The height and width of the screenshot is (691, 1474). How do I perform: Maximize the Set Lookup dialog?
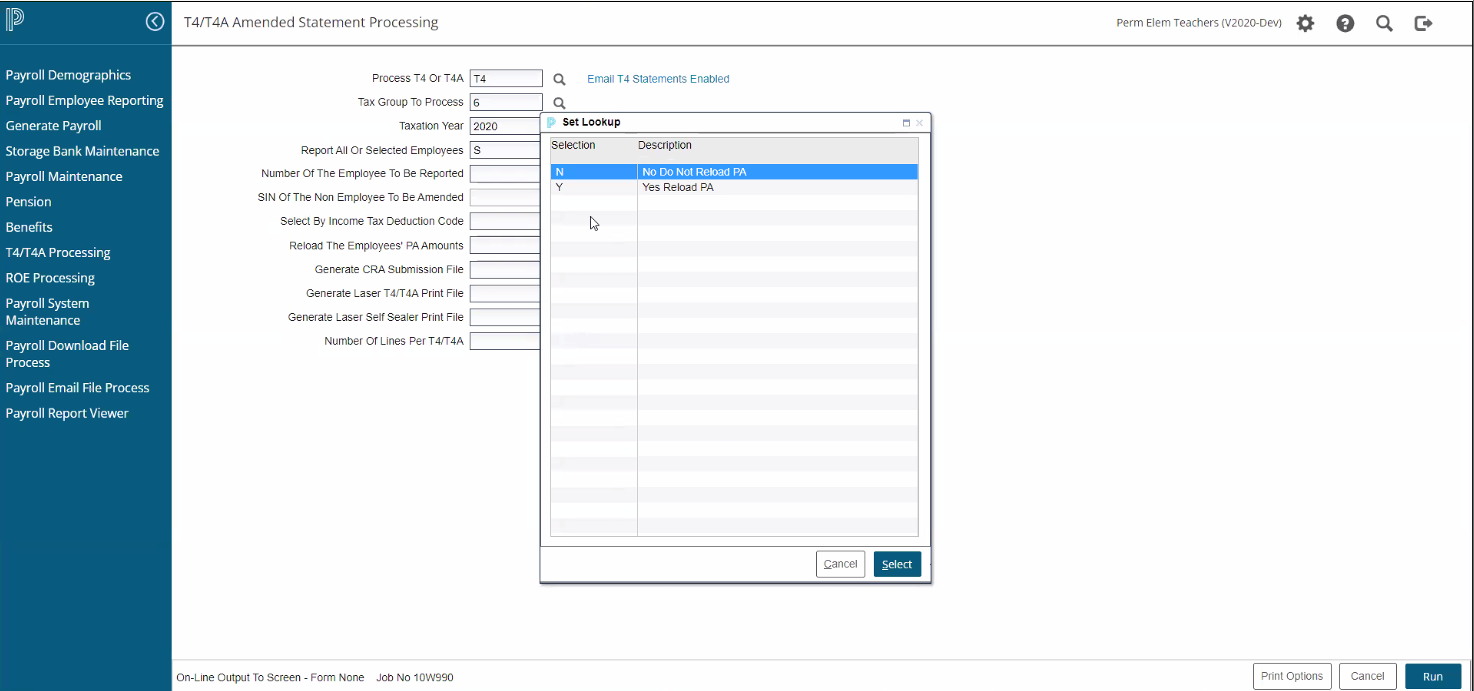tap(906, 123)
